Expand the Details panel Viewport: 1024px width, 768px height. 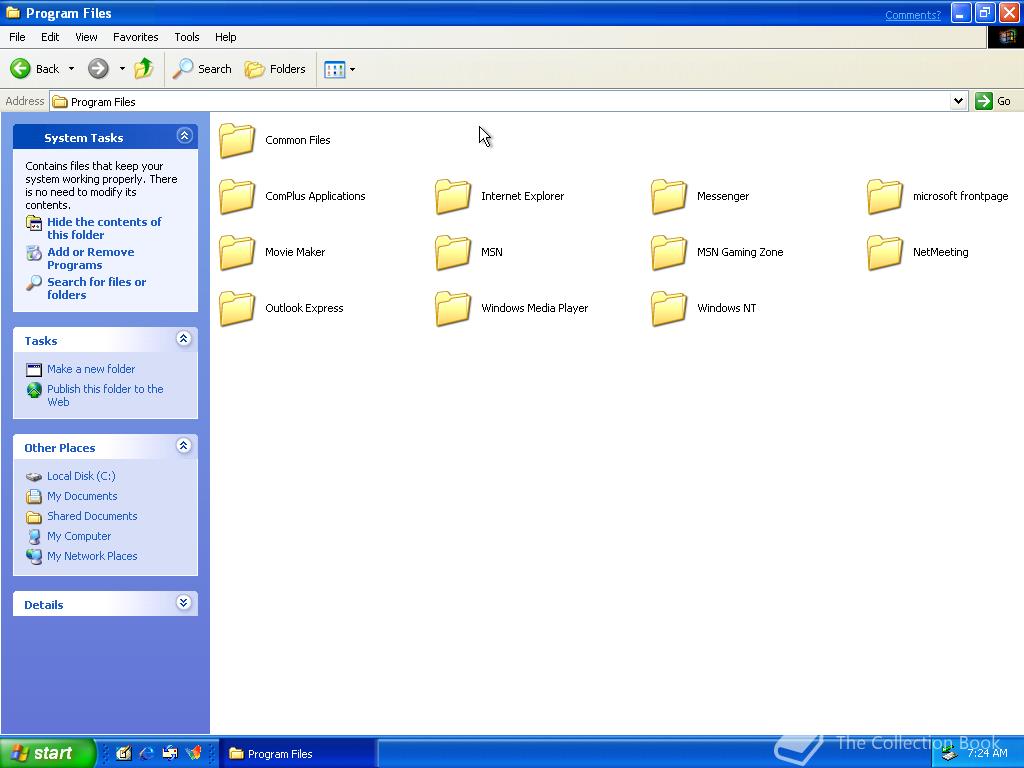pos(184,602)
